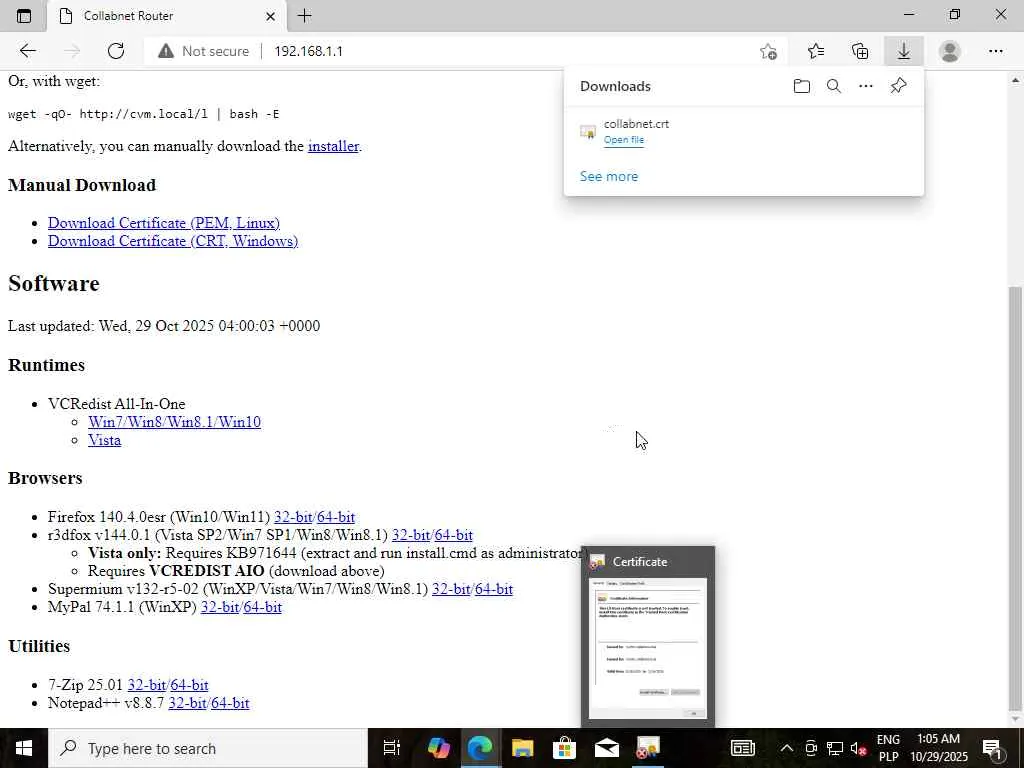Viewport: 1024px width, 768px height.
Task: Download MyPal 74.1.1 64-bit
Action: pyautogui.click(x=263, y=607)
